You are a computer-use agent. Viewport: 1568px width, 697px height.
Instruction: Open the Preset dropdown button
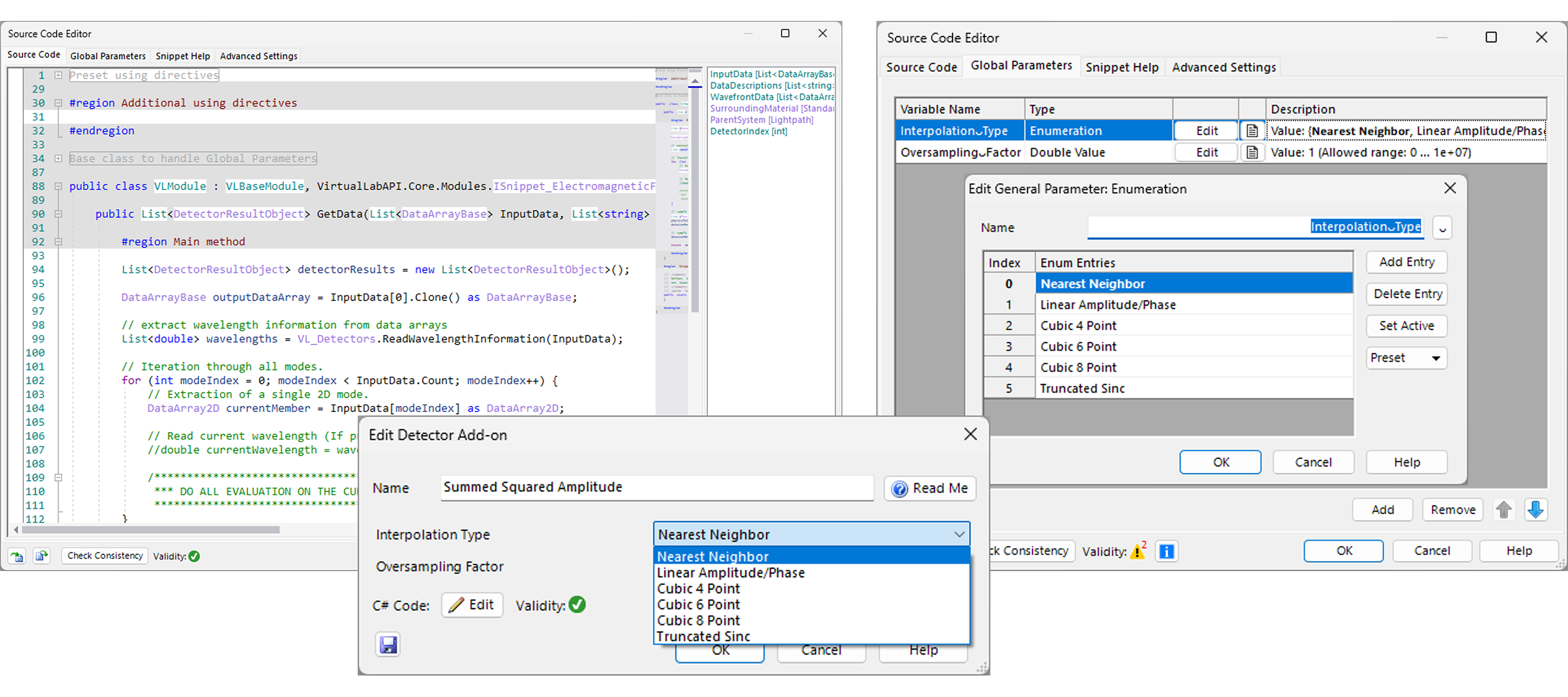(1406, 358)
